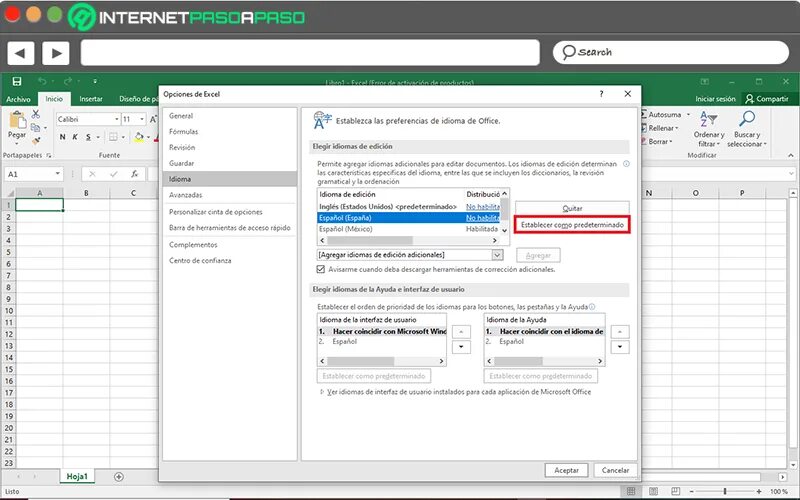Click the help question mark in dialog
The image size is (800, 500).
[602, 94]
